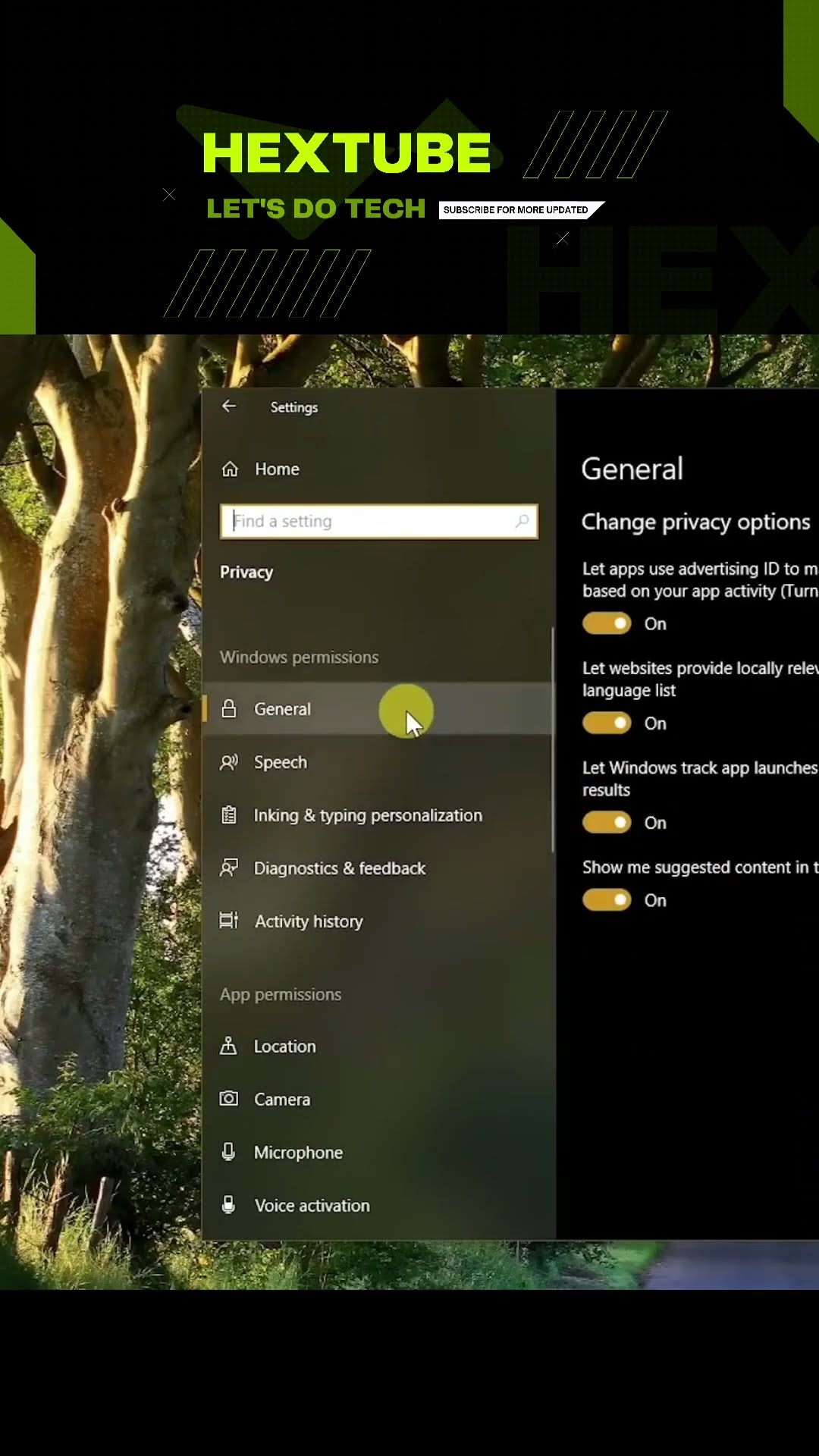
Task: Click the Subscribe for more updated banner
Action: coord(521,210)
